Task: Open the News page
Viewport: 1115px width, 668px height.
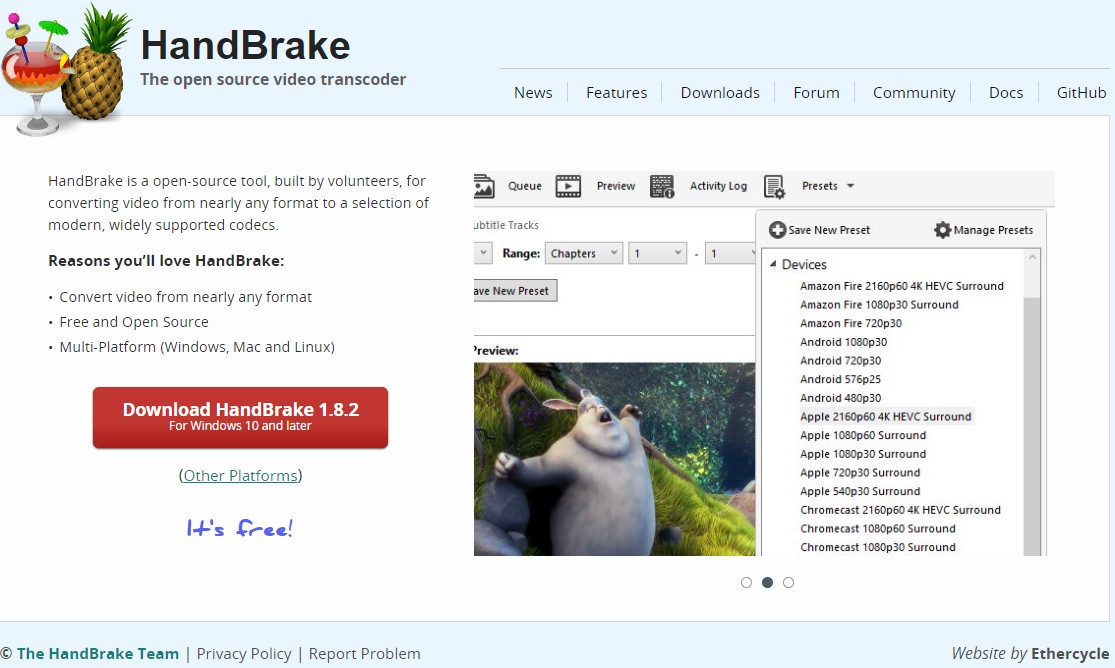Action: pyautogui.click(x=533, y=92)
